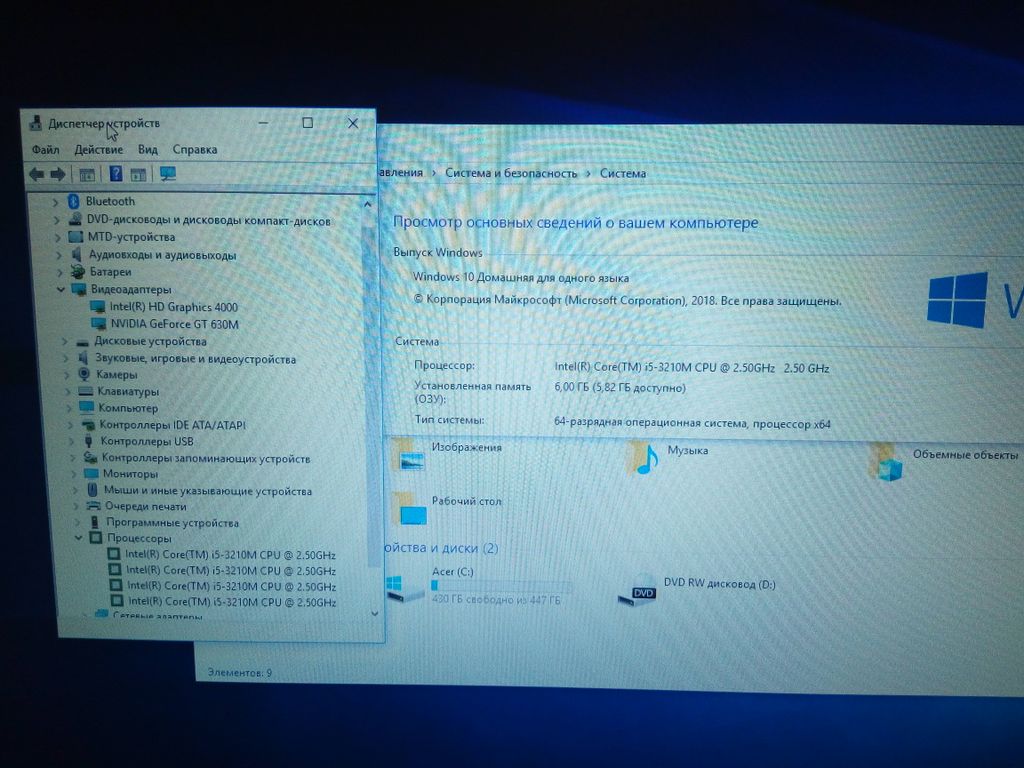Open the Рабочий стол folder icon

409,509
